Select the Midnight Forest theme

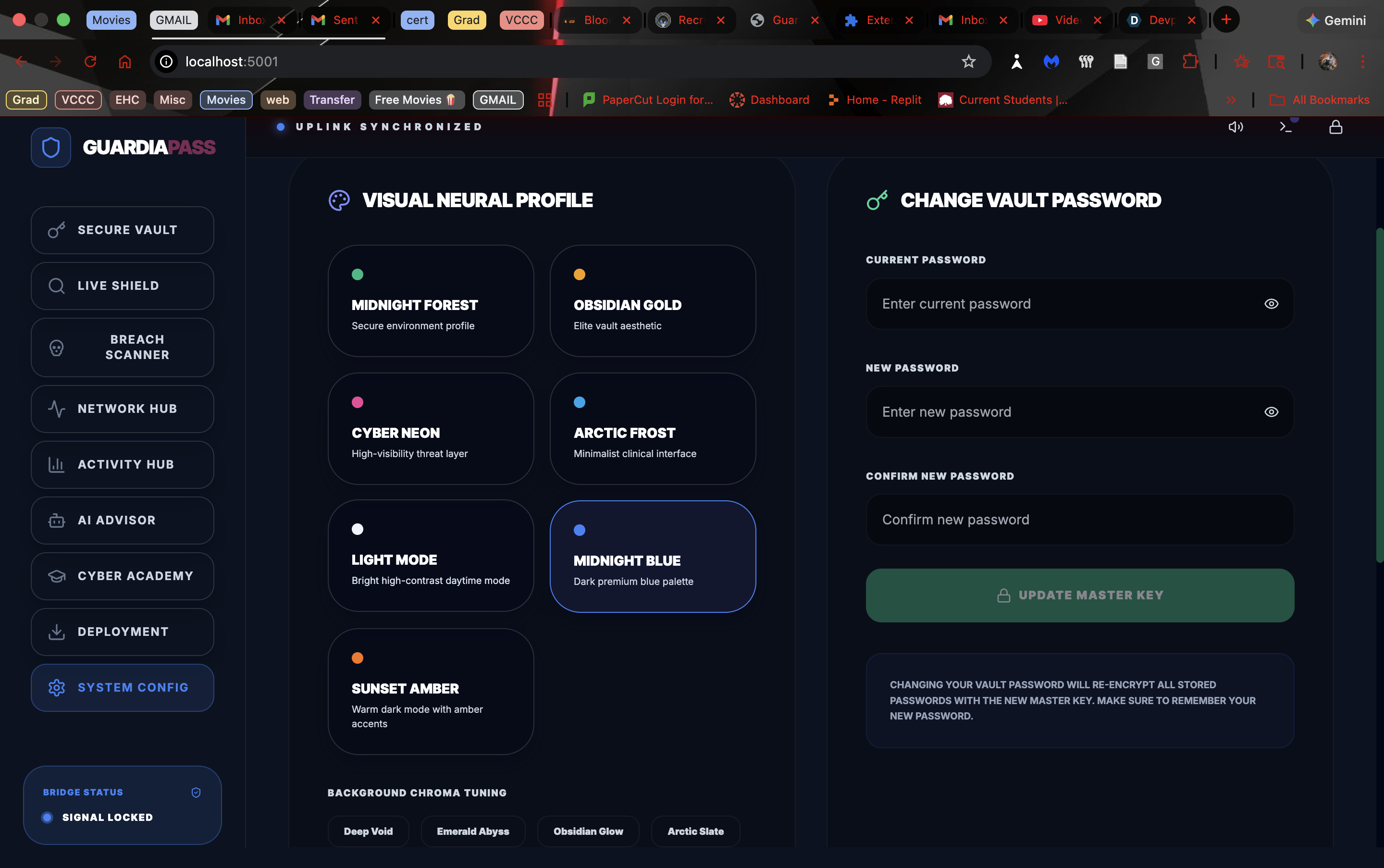pos(431,301)
